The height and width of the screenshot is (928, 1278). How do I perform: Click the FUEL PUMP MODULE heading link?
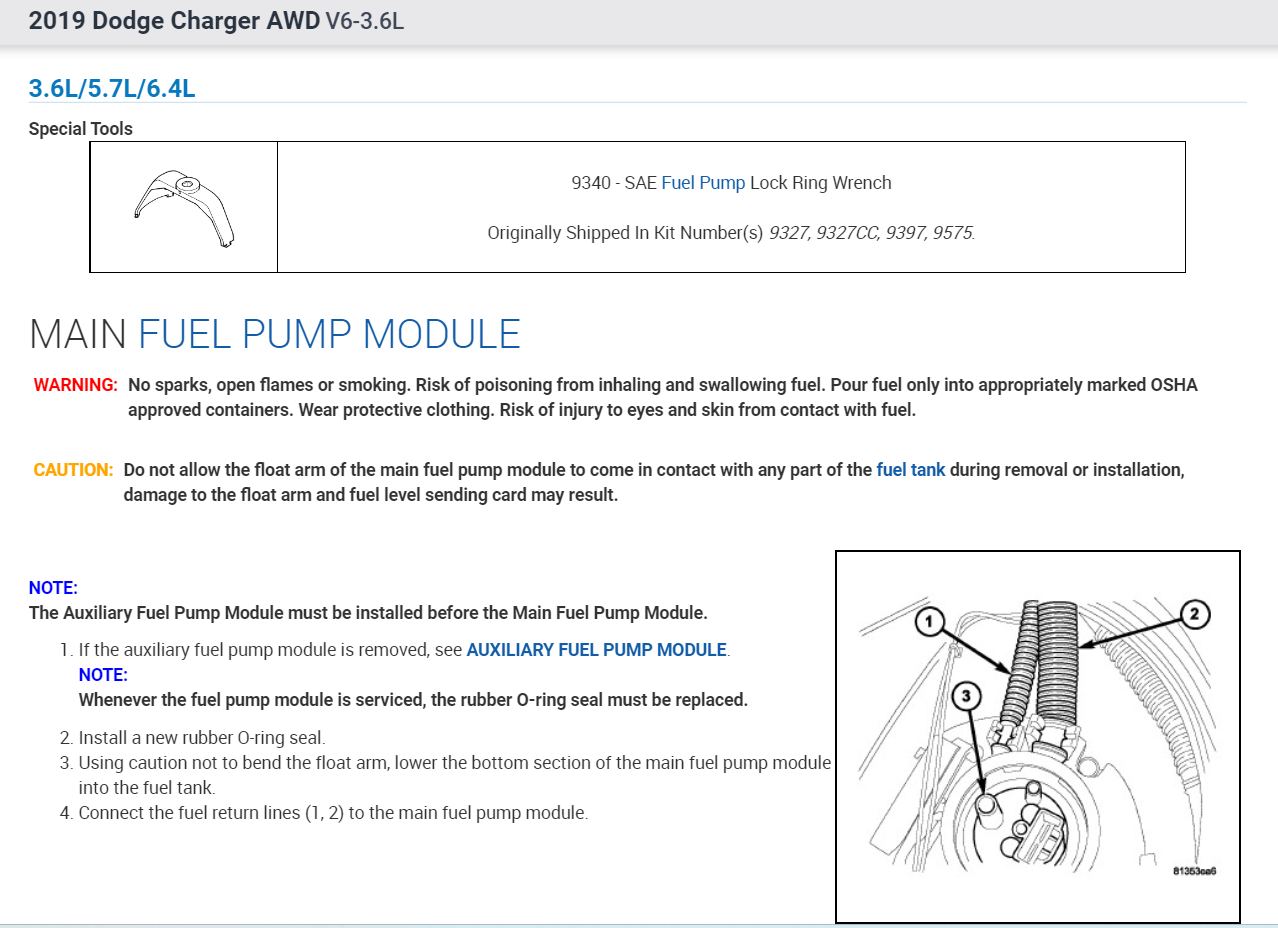329,334
